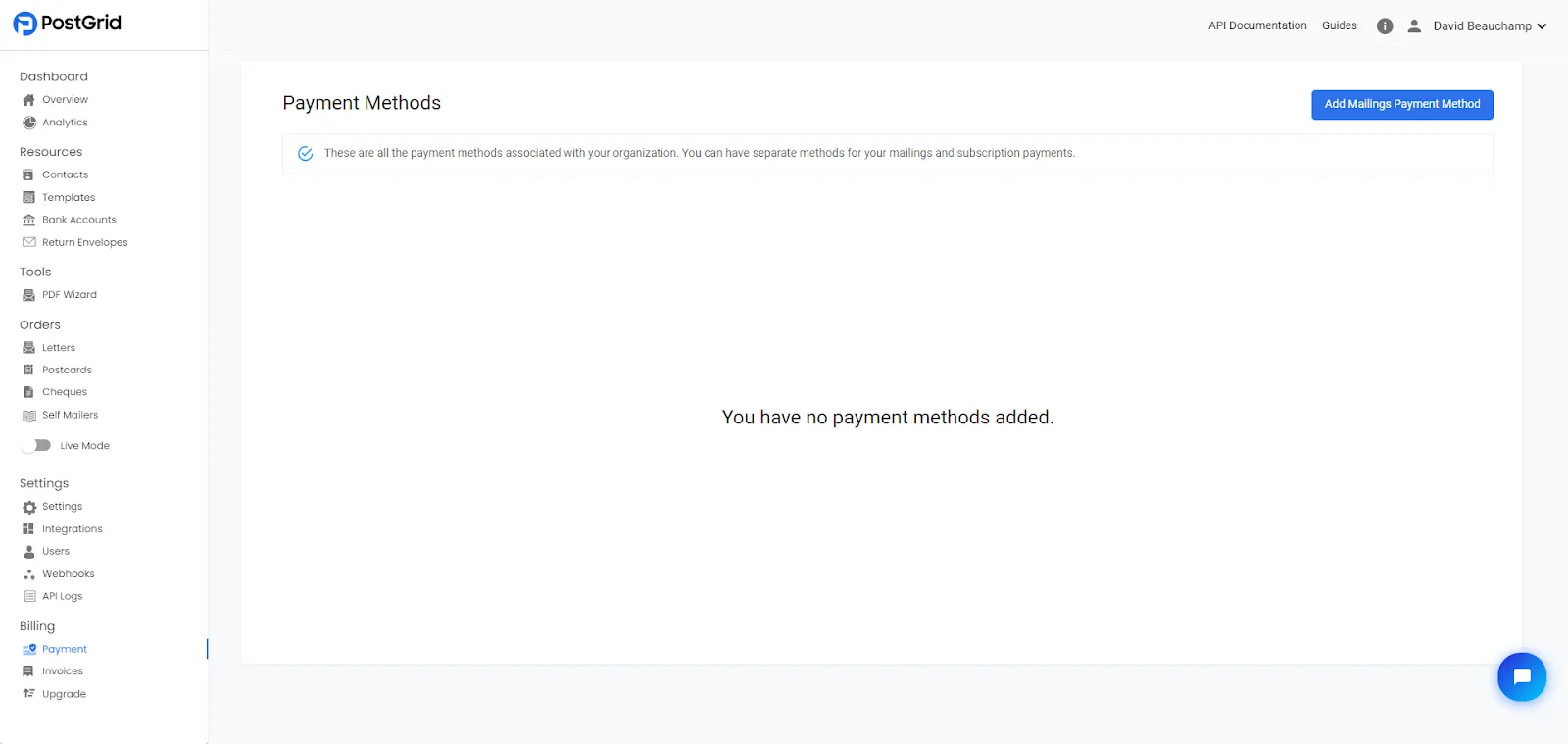View API Logs
The height and width of the screenshot is (744, 1568).
[x=63, y=596]
